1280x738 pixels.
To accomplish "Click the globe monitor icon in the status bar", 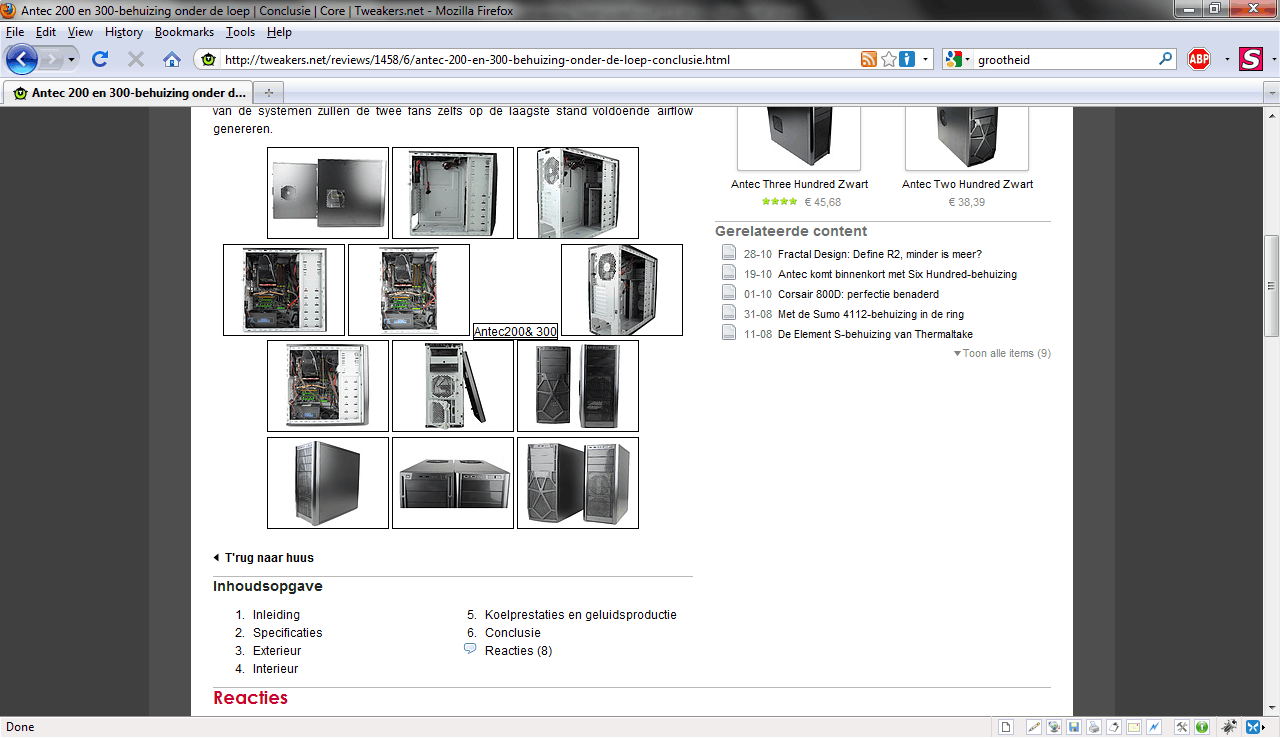I will tap(1054, 727).
